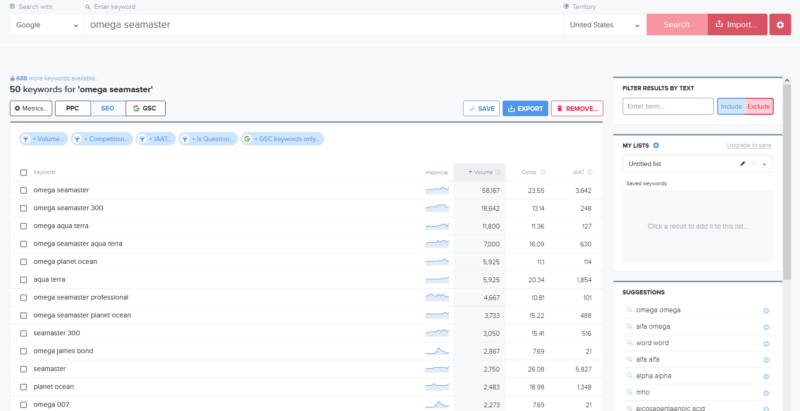Image resolution: width=800 pixels, height=411 pixels.
Task: Click the add icon beside 'omega omega' suggestion
Action: (x=766, y=310)
